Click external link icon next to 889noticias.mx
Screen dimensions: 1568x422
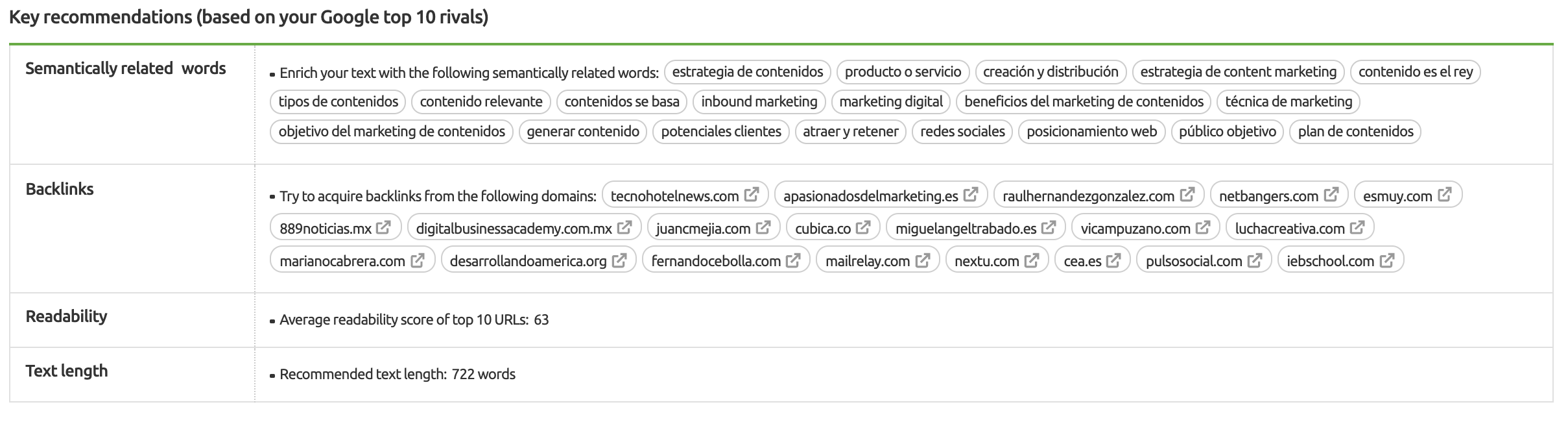click(384, 228)
